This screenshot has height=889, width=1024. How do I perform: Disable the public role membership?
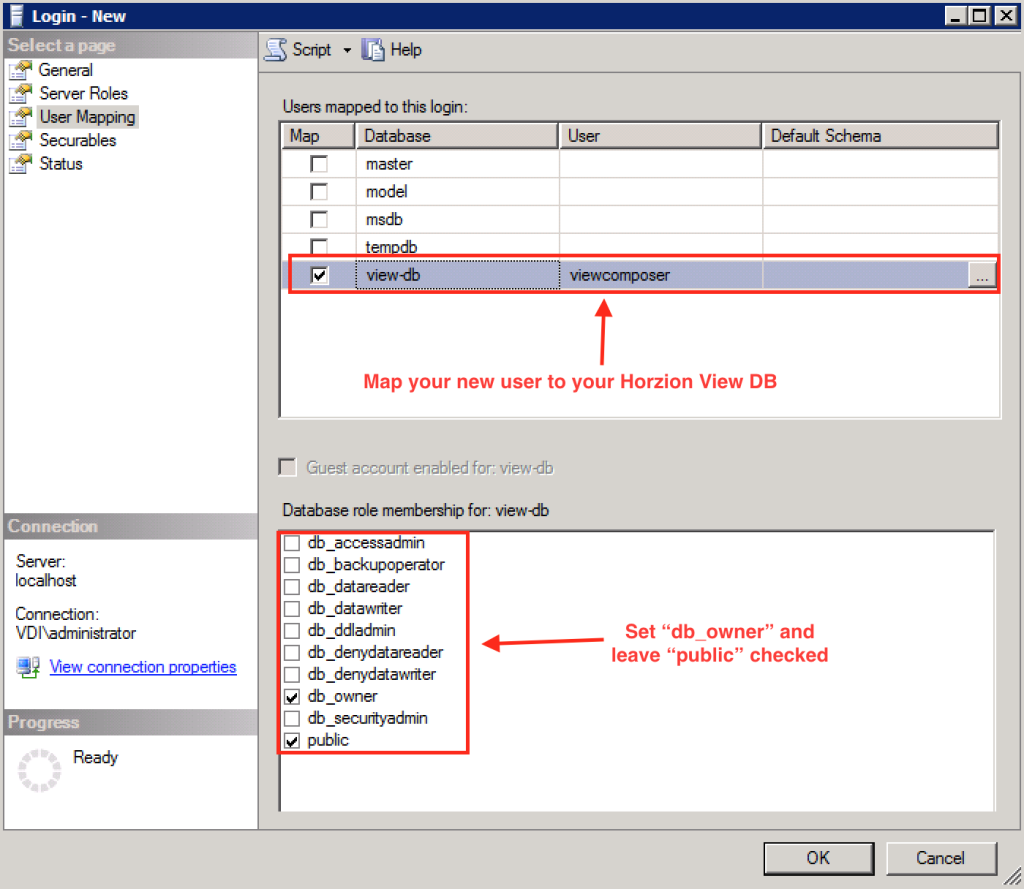coord(293,740)
